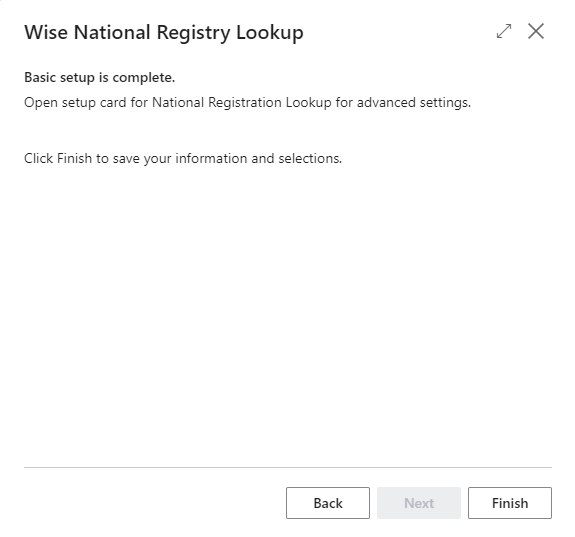This screenshot has width=575, height=537.
Task: Click the Open setup card instruction text
Action: tap(247, 103)
